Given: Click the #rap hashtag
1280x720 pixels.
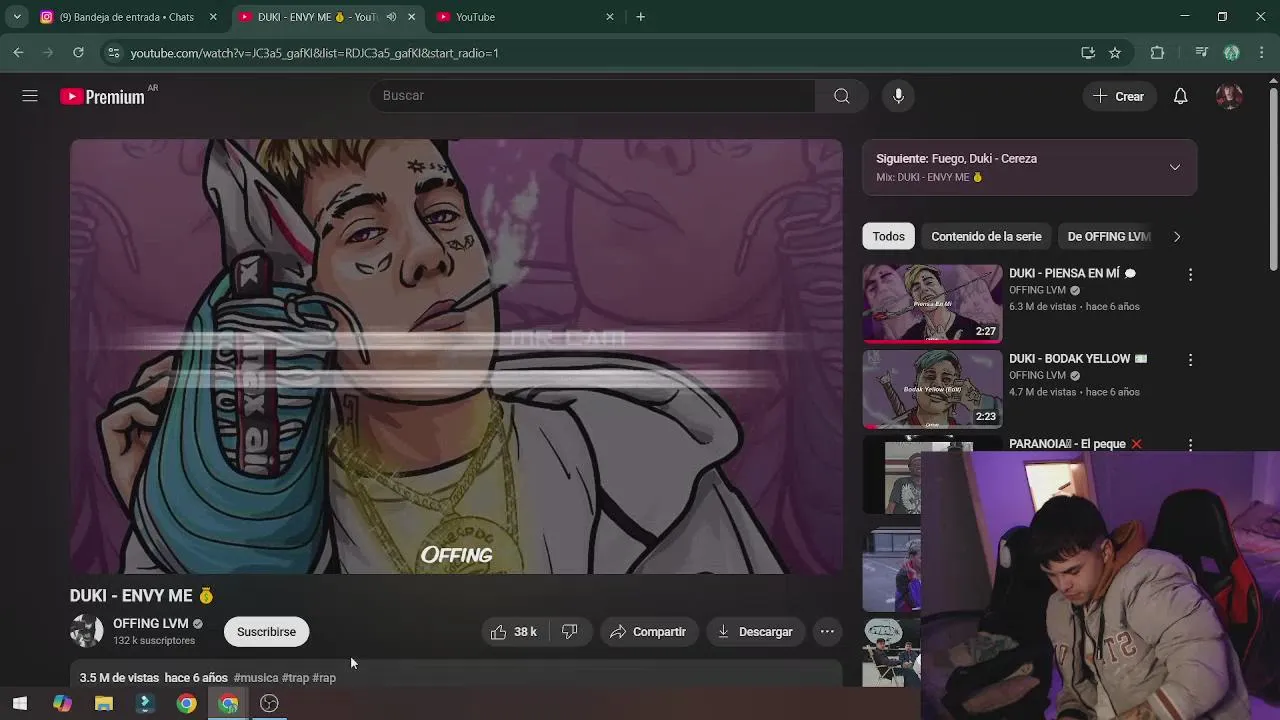Looking at the screenshot, I should tap(324, 678).
